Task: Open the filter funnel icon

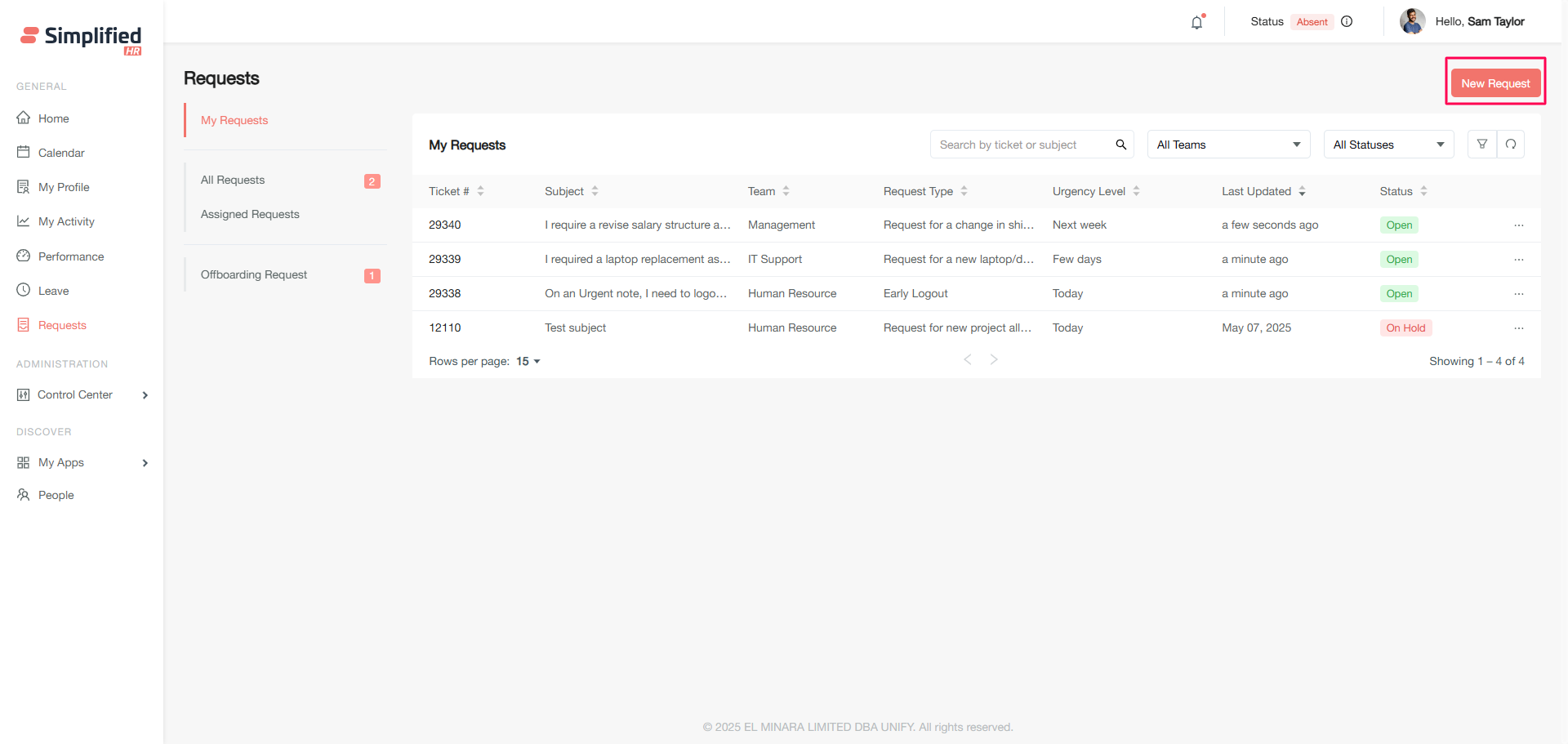Action: click(x=1481, y=145)
